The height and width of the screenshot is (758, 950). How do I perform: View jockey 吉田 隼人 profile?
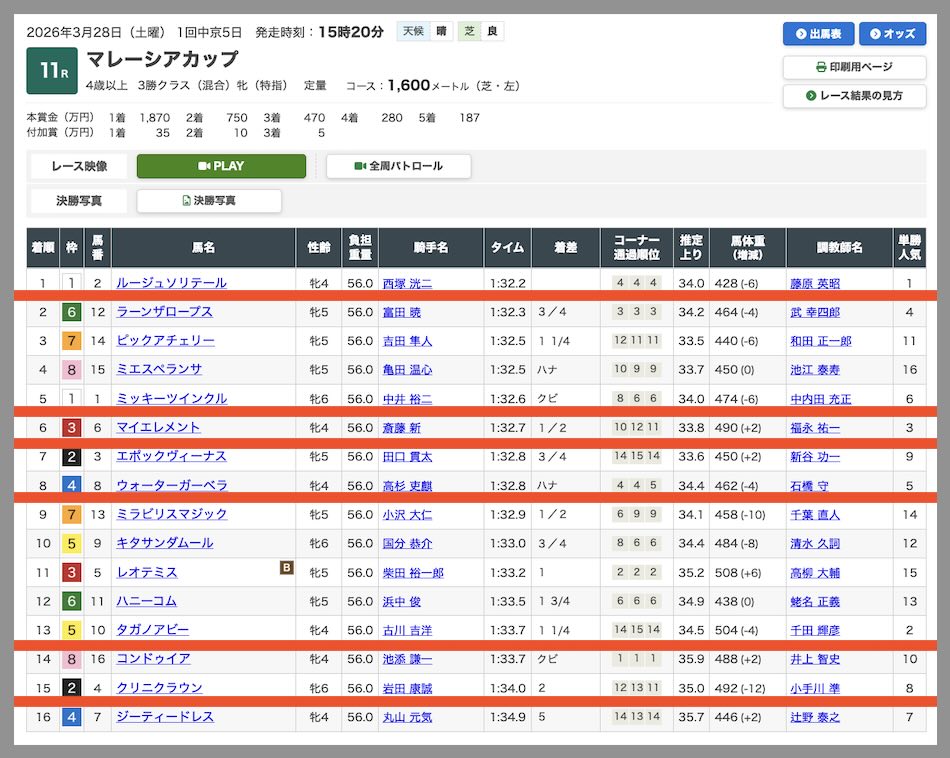coord(407,341)
